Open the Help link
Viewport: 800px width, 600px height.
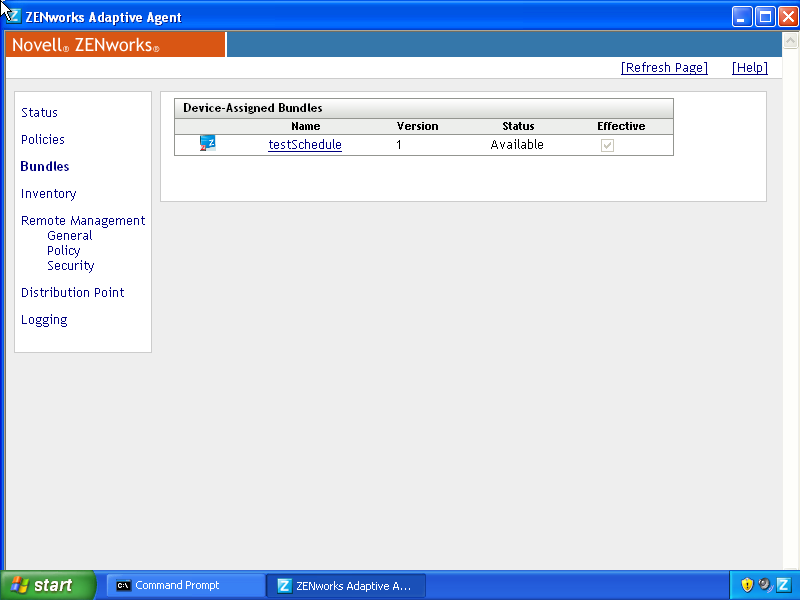point(749,68)
